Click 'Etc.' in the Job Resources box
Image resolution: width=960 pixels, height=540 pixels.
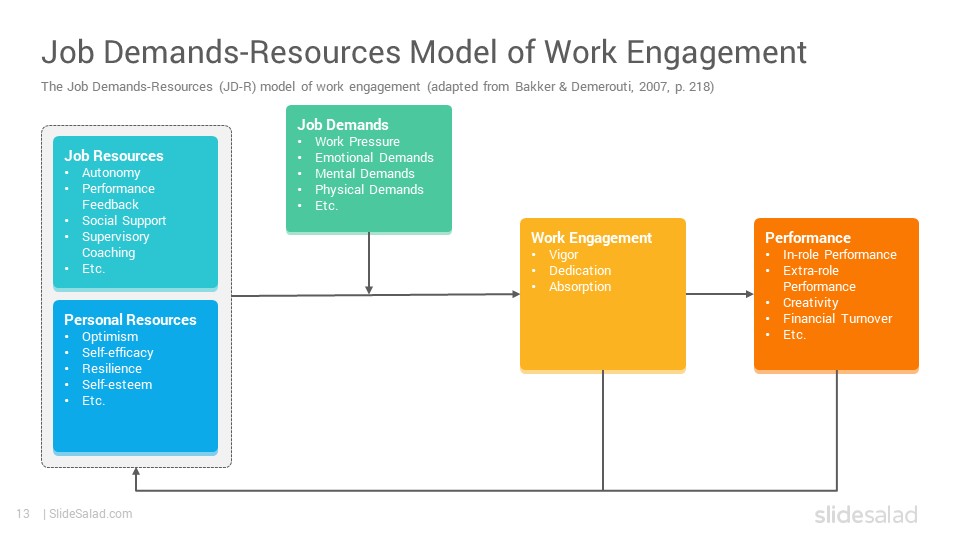coord(94,268)
